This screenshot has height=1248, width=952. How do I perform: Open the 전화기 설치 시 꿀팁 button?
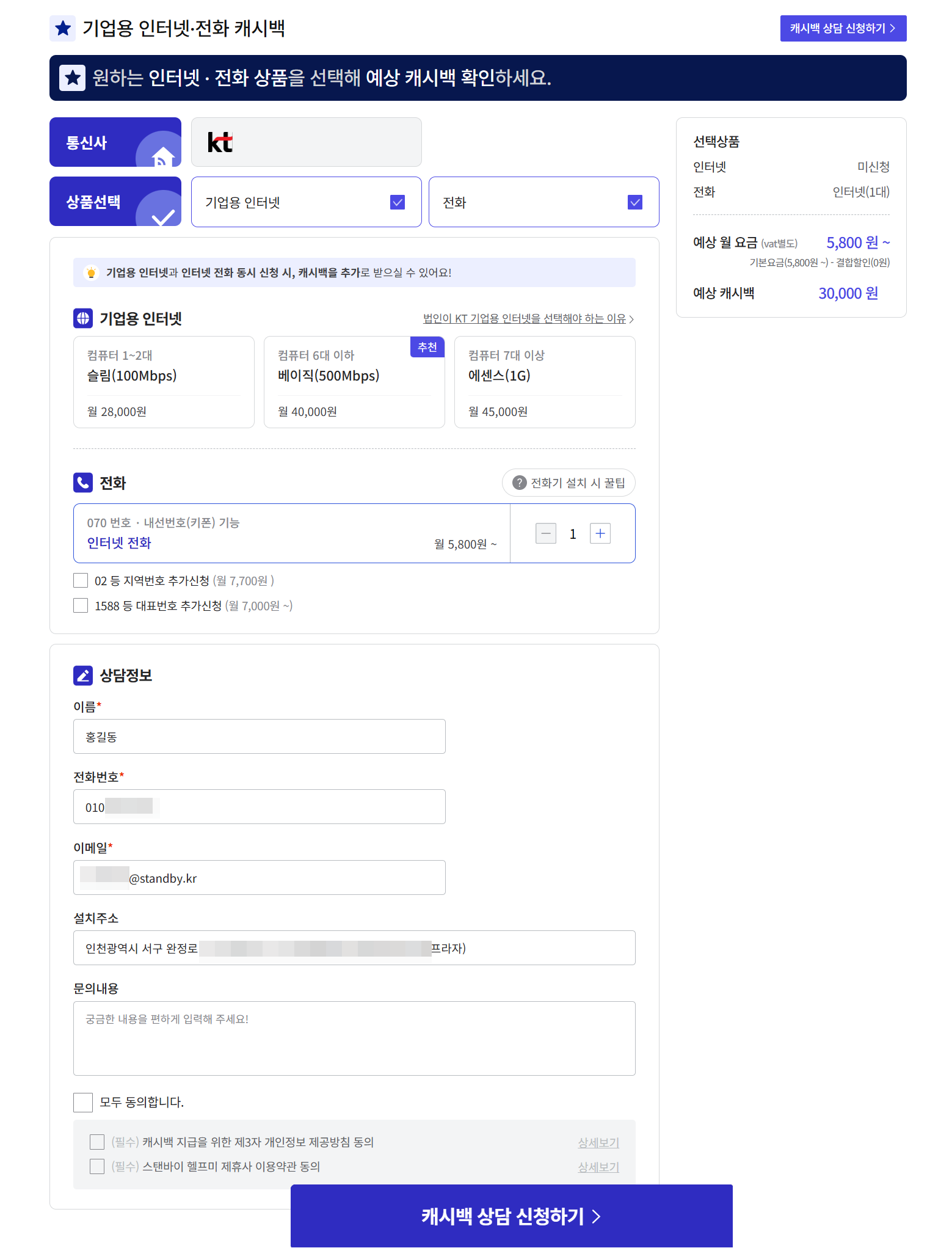569,483
